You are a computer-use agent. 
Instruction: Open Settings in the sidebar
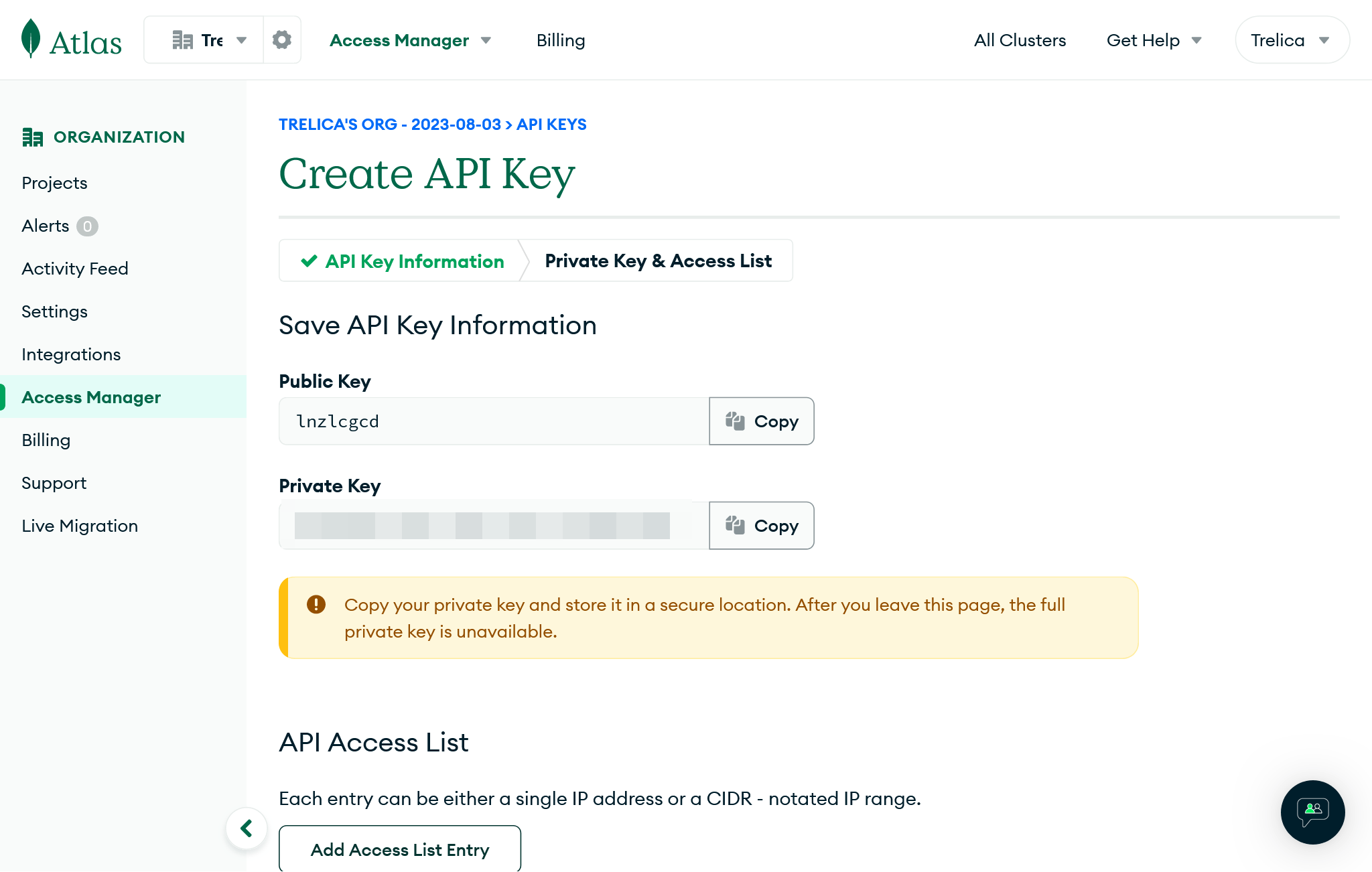pyautogui.click(x=54, y=311)
